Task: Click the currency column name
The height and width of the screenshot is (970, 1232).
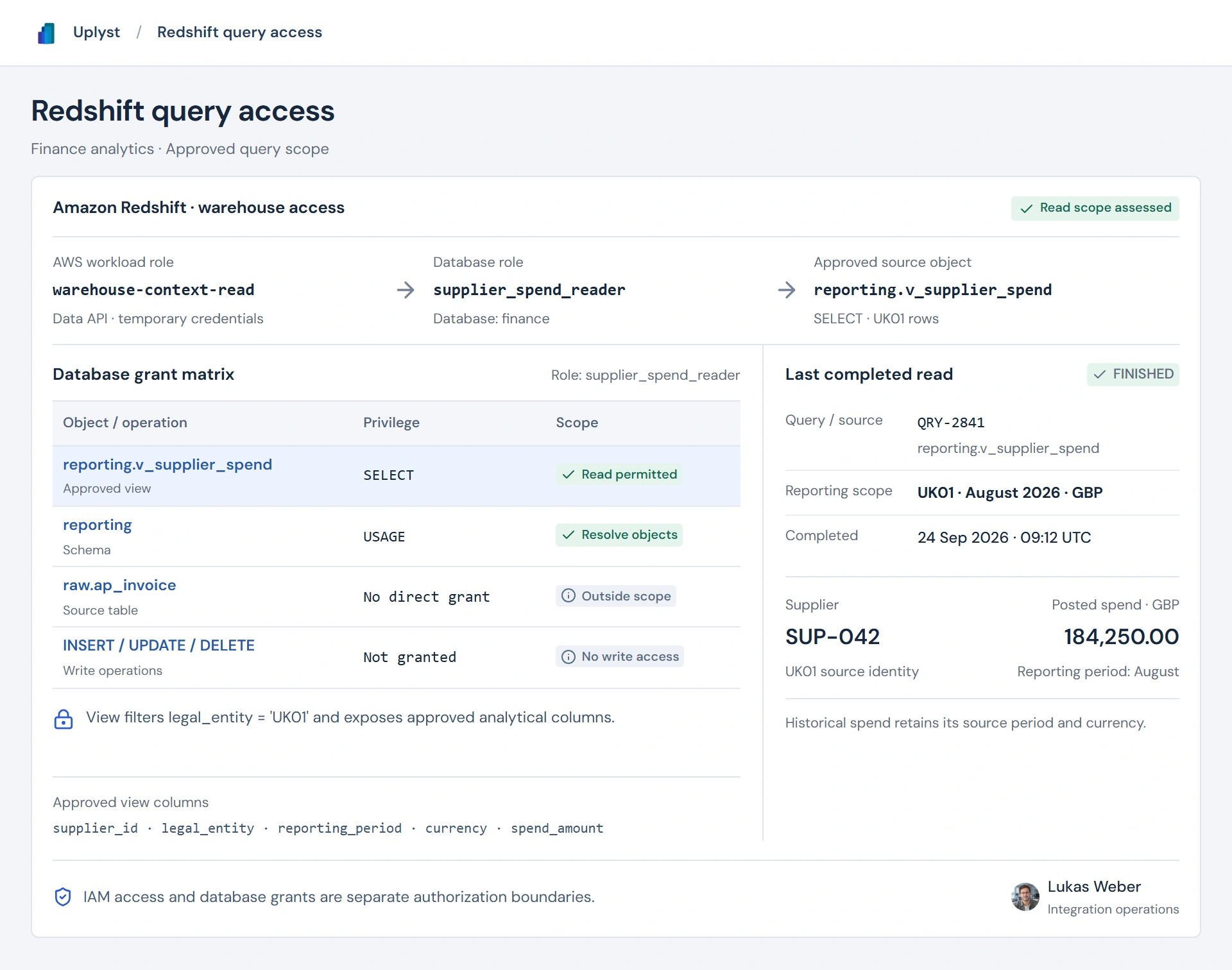Action: tap(456, 828)
